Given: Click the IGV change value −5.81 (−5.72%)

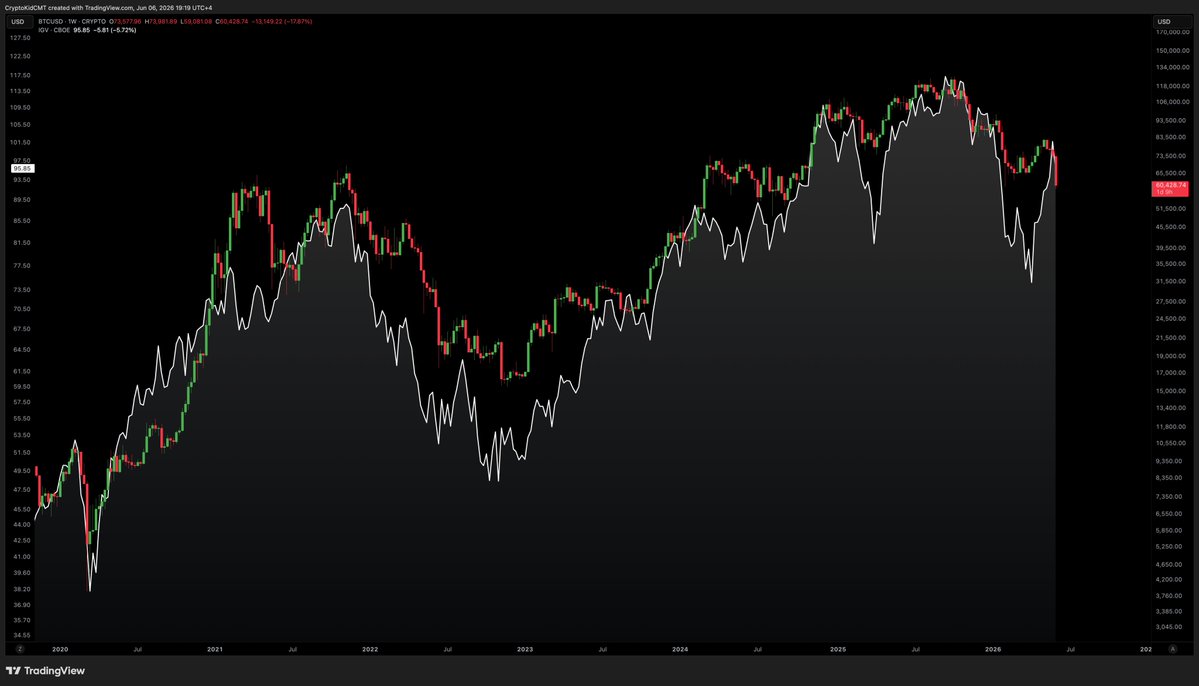Looking at the screenshot, I should tap(115, 31).
